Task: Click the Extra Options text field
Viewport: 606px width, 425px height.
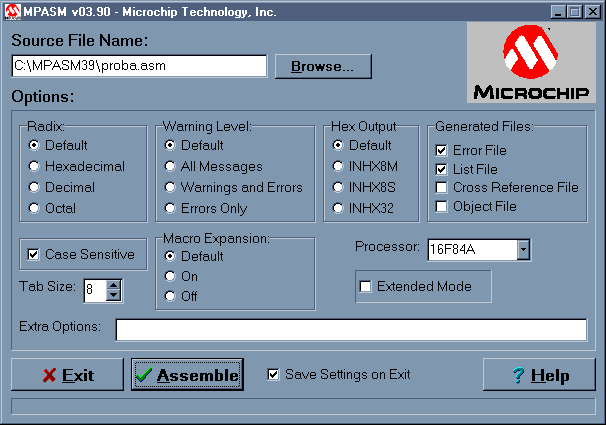Action: (351, 330)
